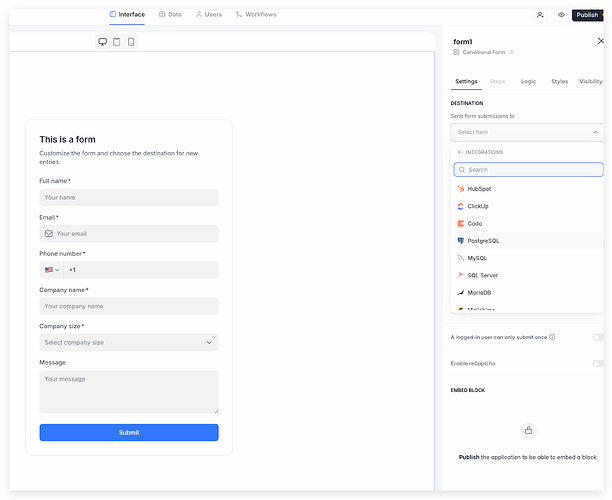Toggle logged-in user submit once switch
Screen dimensions: 612x500
click(598, 337)
